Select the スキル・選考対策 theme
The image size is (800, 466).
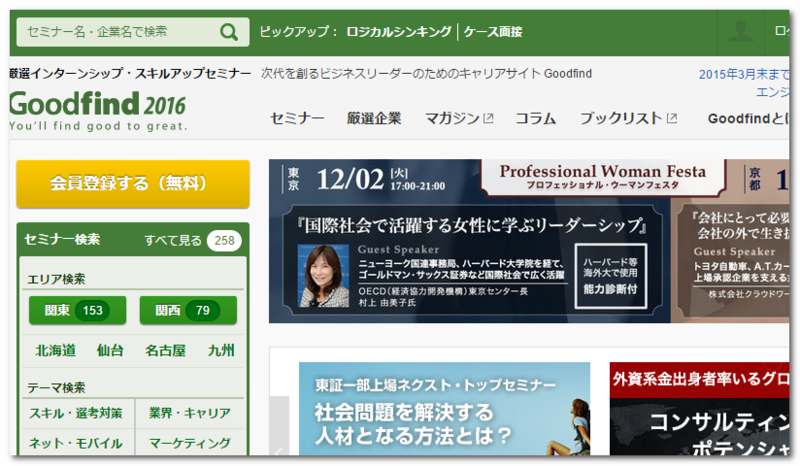[x=76, y=413]
